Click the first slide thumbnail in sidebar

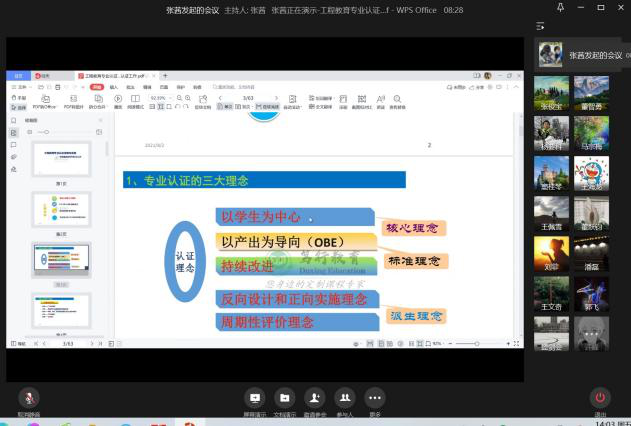(61, 160)
